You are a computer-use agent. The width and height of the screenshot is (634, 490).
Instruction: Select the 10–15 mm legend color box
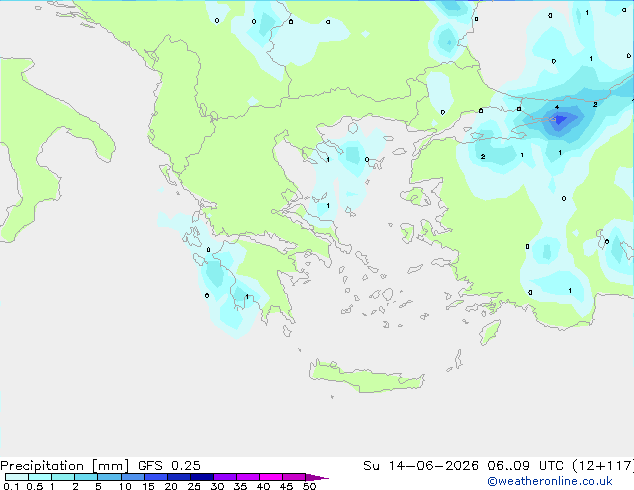tap(132, 477)
